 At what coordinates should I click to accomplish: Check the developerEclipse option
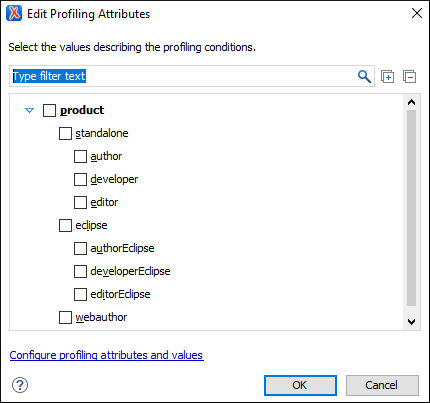point(80,271)
